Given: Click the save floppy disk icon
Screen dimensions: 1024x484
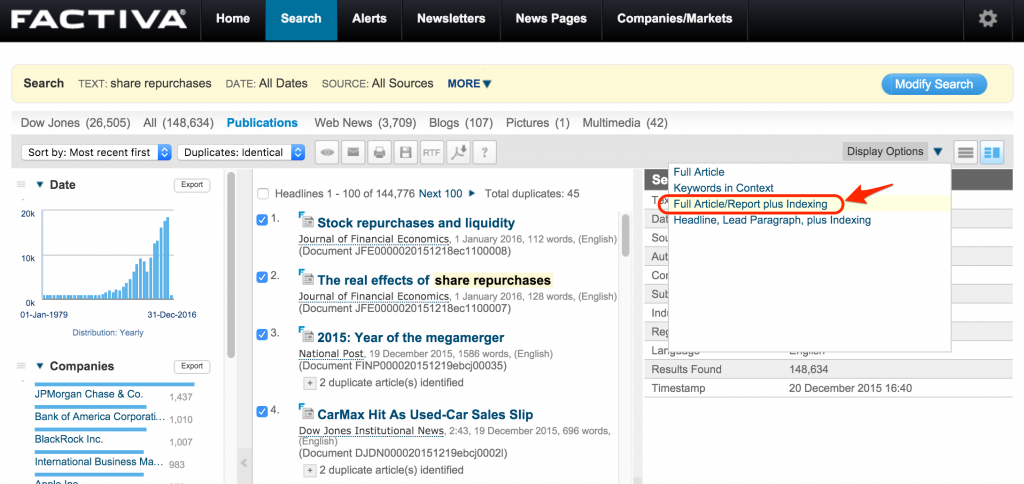Looking at the screenshot, I should tap(405, 153).
